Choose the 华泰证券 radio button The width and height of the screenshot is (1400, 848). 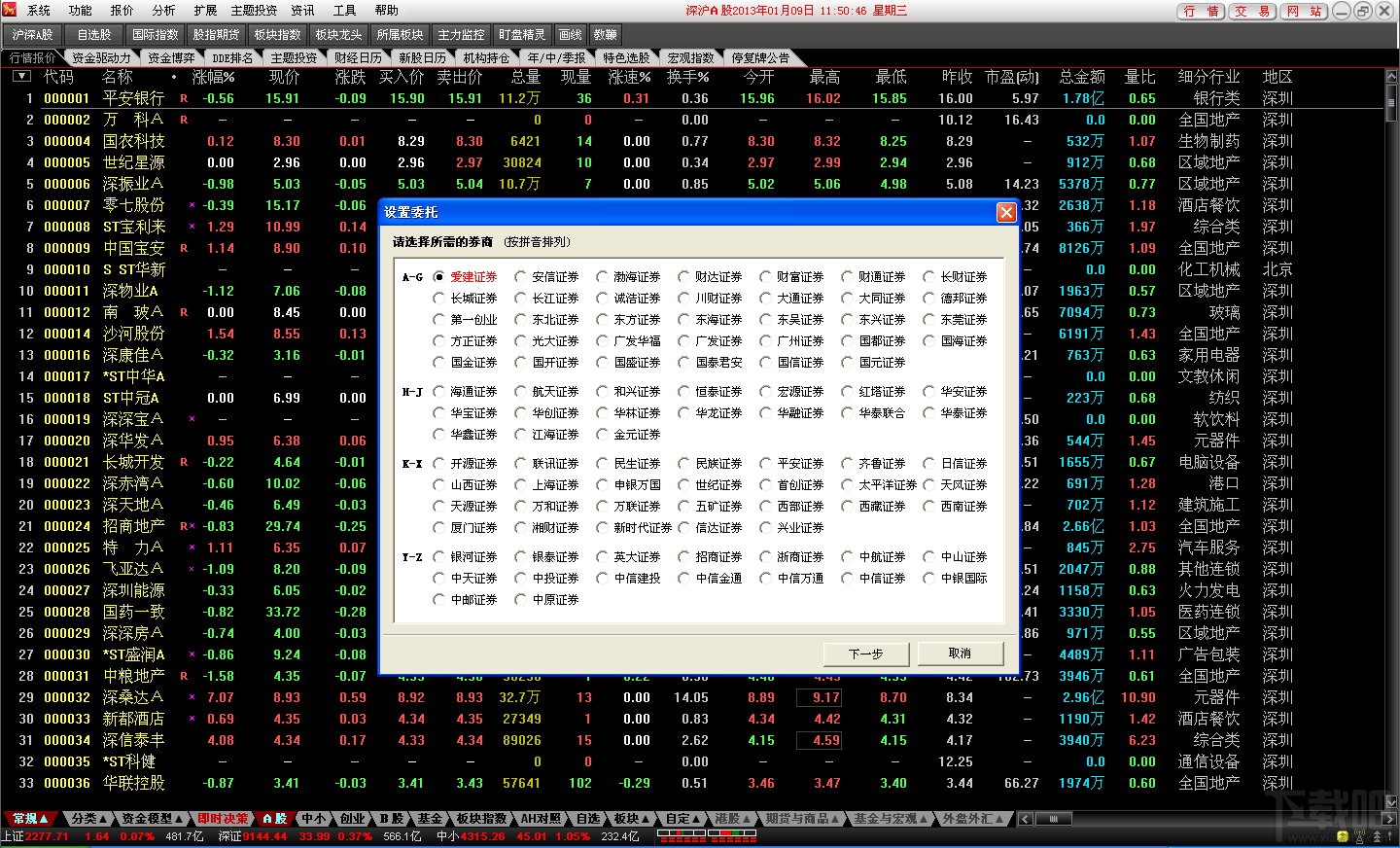(928, 413)
